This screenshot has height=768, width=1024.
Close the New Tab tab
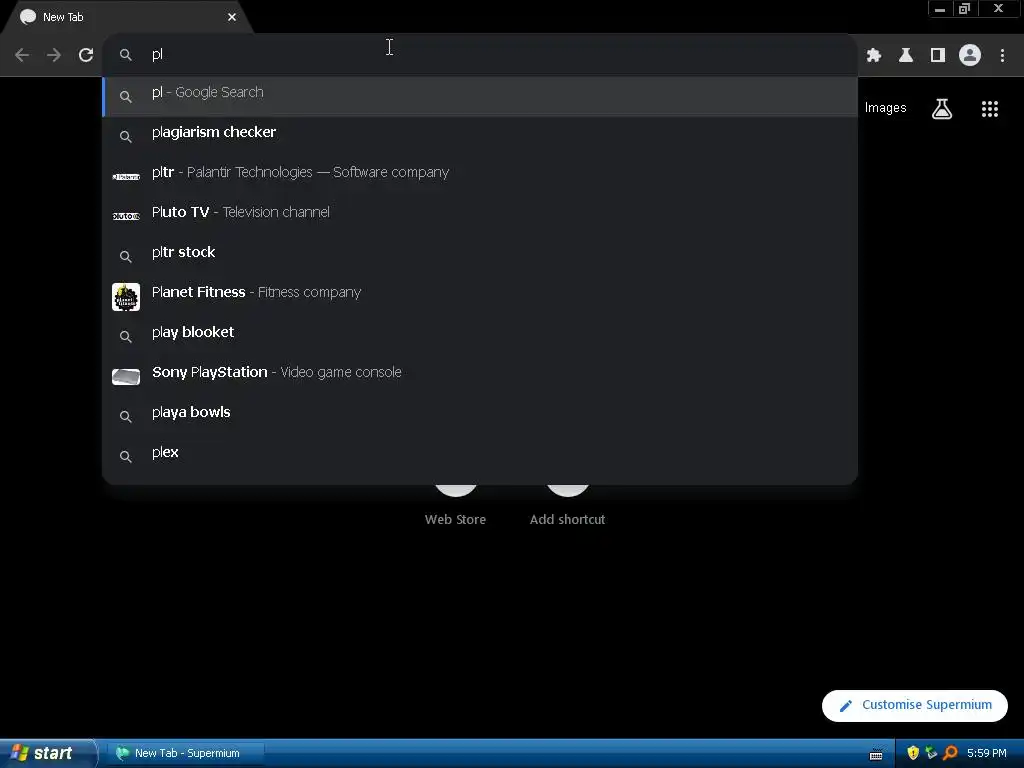[x=232, y=17]
